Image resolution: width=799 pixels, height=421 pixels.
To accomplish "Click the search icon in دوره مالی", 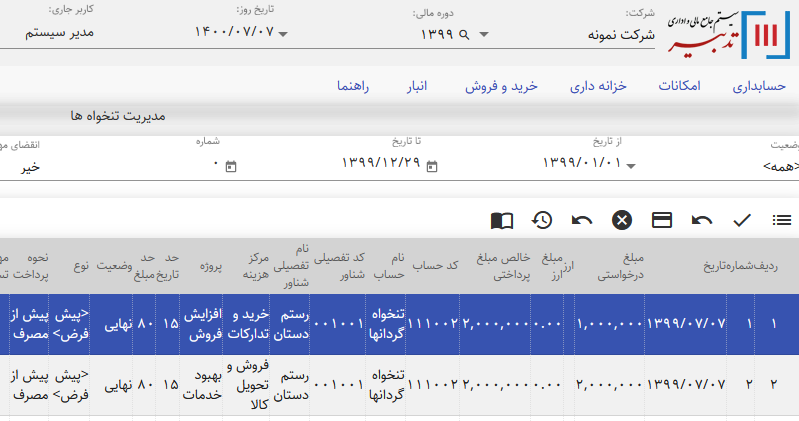I will click(x=463, y=34).
